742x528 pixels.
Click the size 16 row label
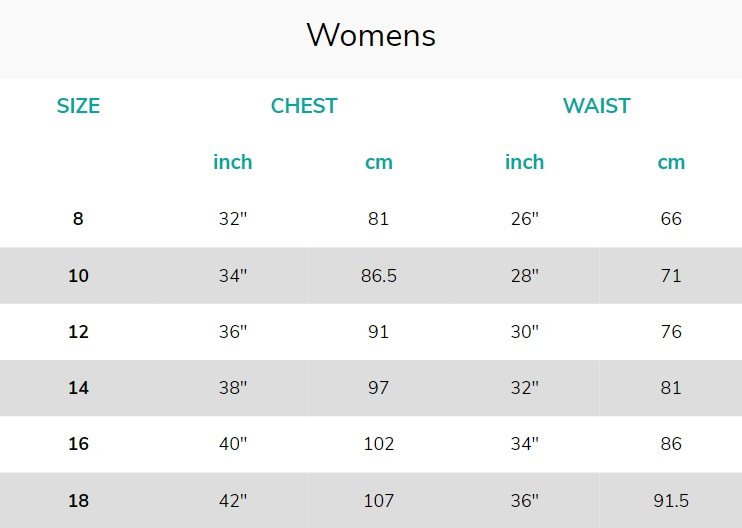[x=78, y=444]
